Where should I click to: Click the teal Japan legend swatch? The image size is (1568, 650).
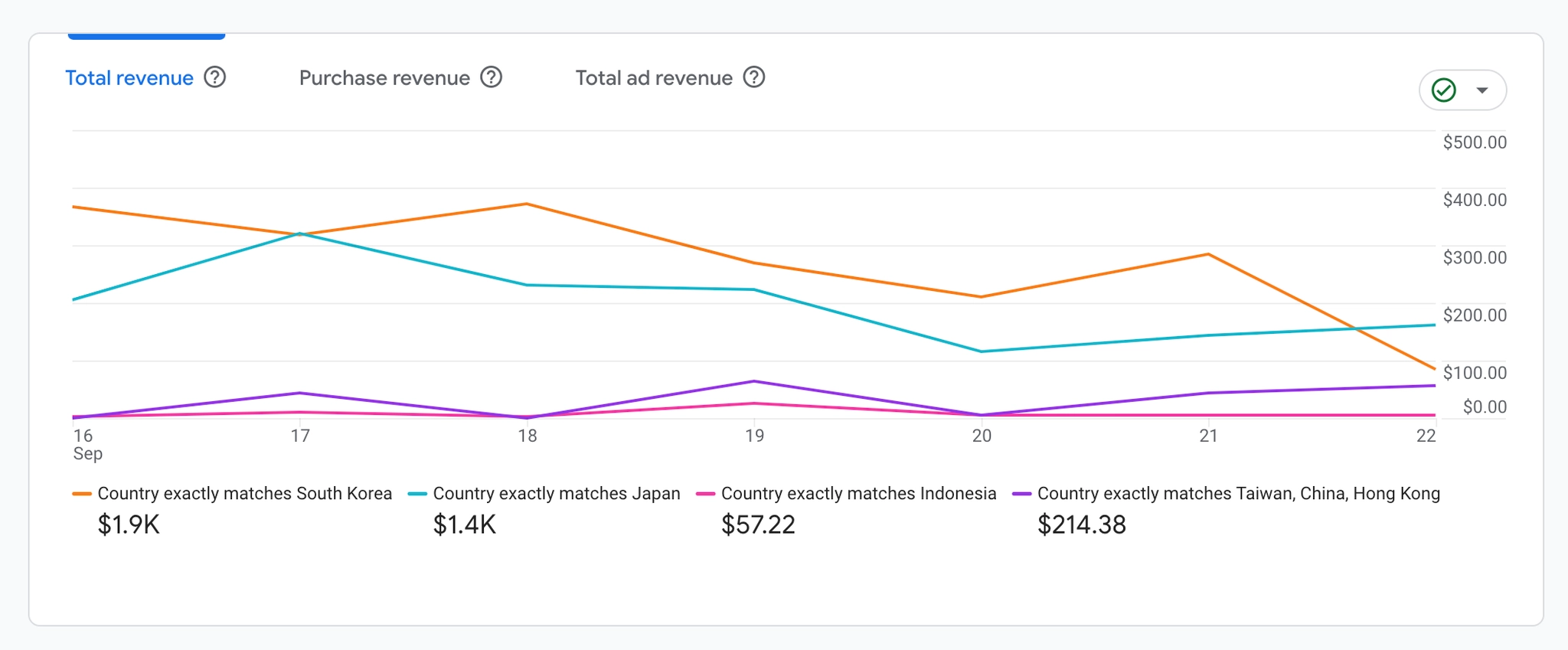pos(417,494)
